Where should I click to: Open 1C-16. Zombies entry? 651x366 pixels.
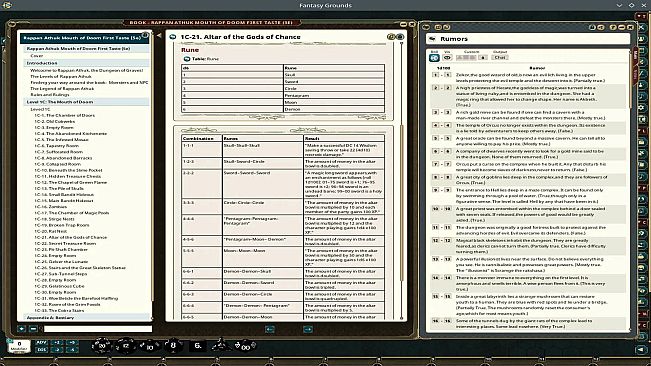pos(50,207)
